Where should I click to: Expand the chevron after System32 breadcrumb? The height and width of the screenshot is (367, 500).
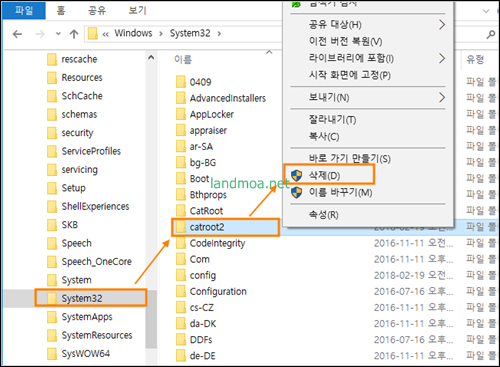219,34
